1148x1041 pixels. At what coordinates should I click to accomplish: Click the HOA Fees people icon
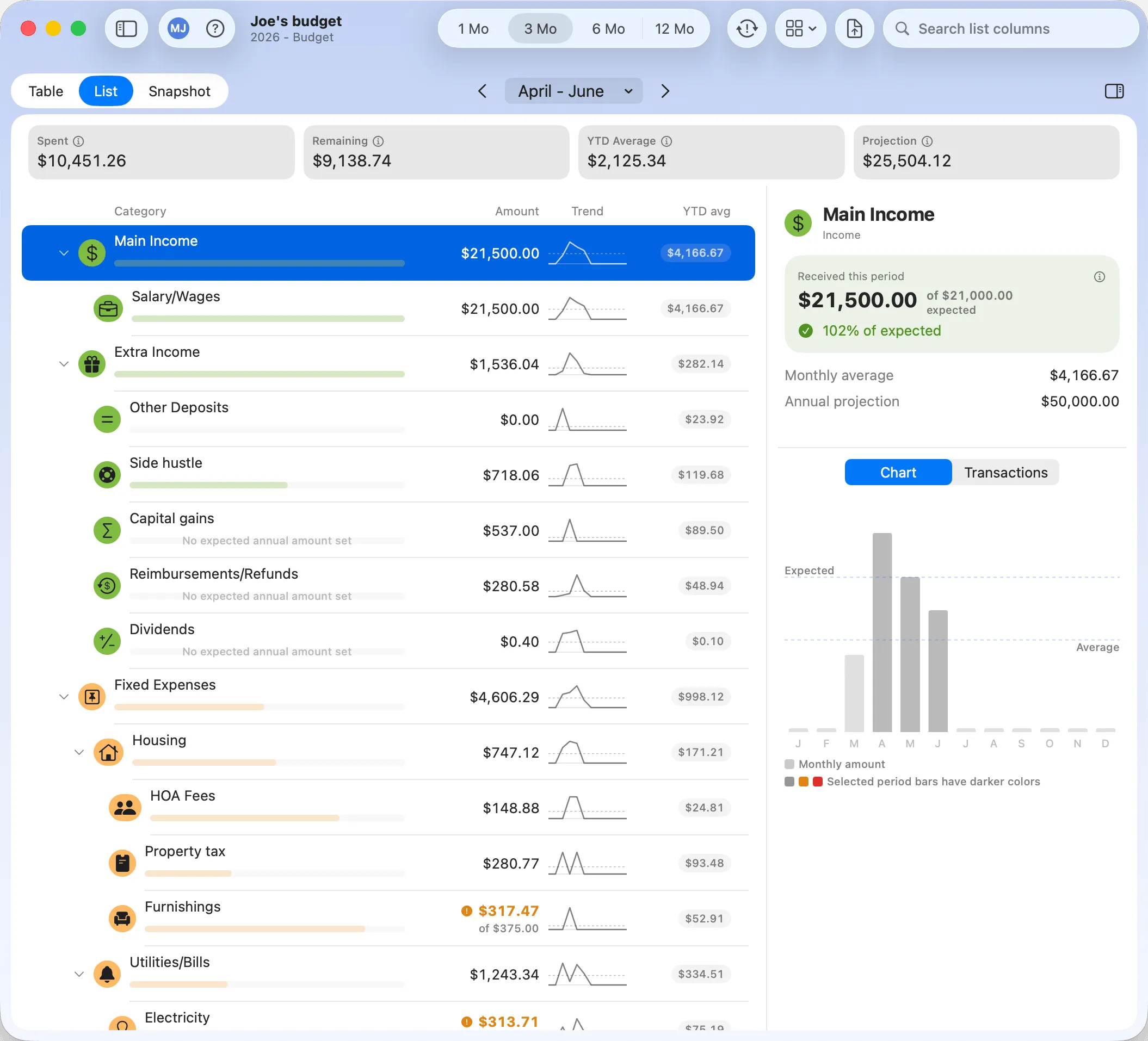(x=125, y=808)
